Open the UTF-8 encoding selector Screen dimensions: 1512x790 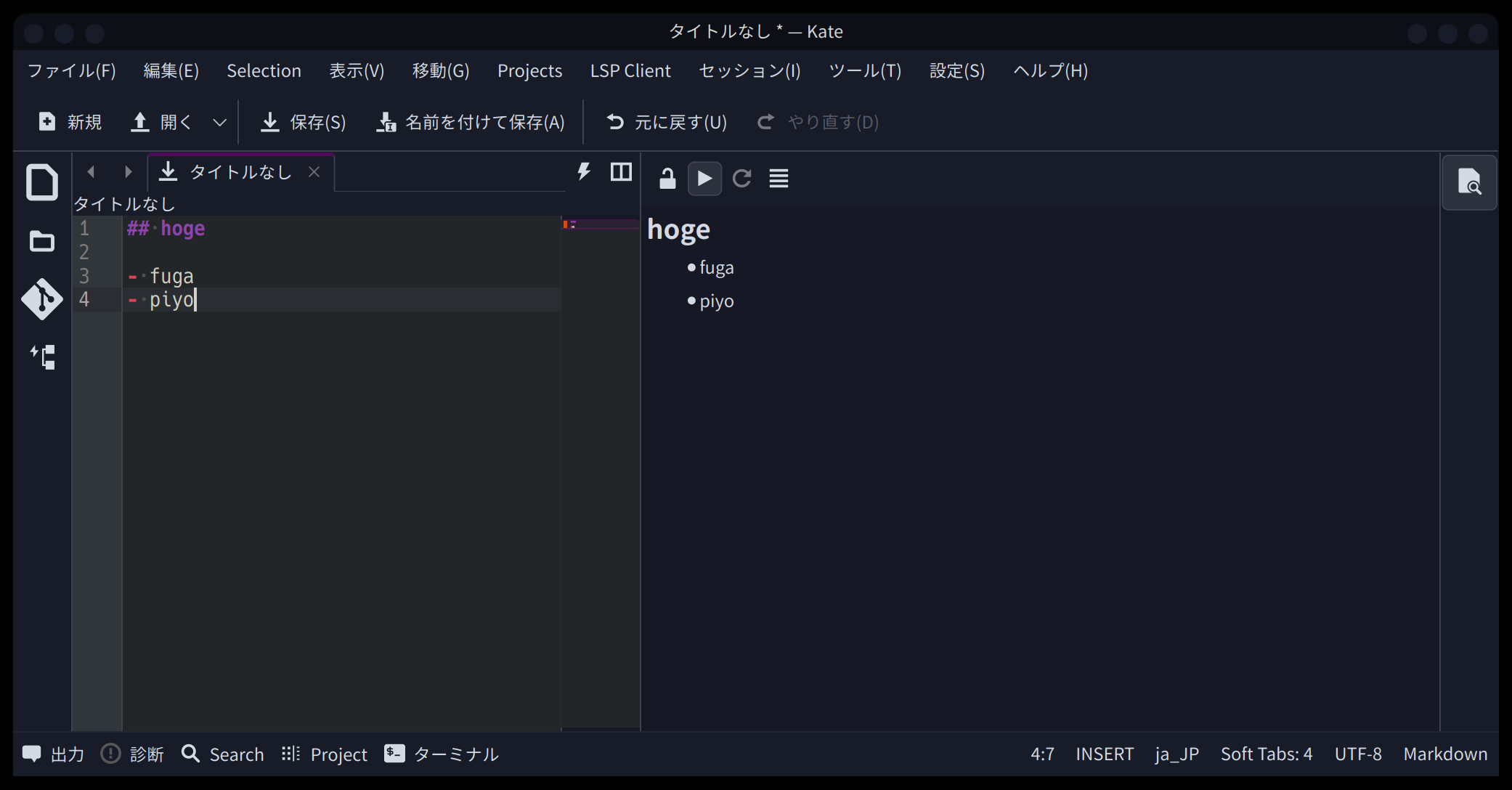point(1357,754)
